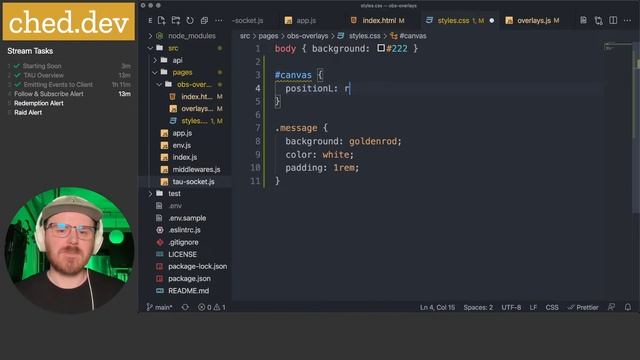Click the Redemption Alert stream task
The height and width of the screenshot is (360, 640).
pyautogui.click(x=39, y=103)
